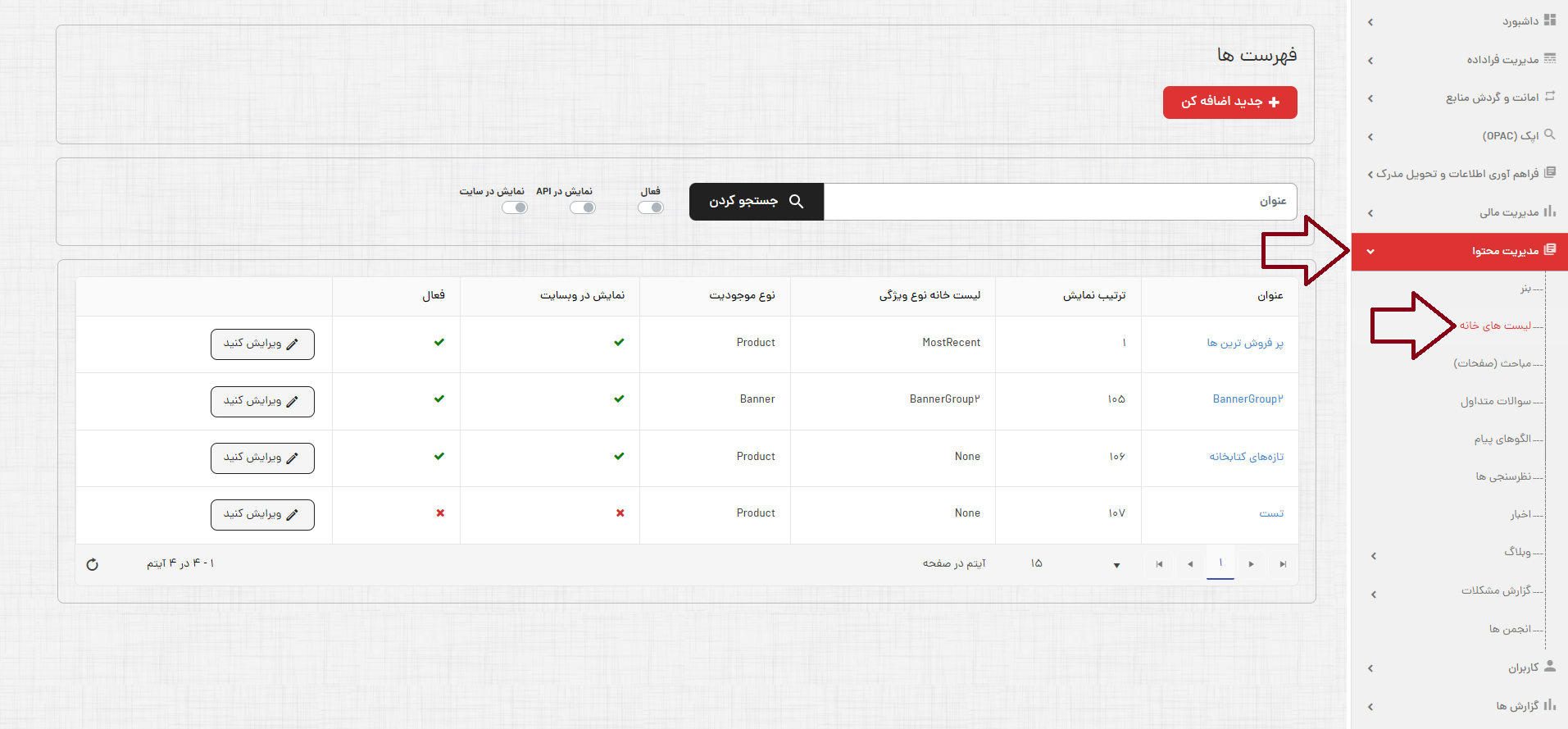Expand the مدیریت مالی menu chevron

(1370, 213)
